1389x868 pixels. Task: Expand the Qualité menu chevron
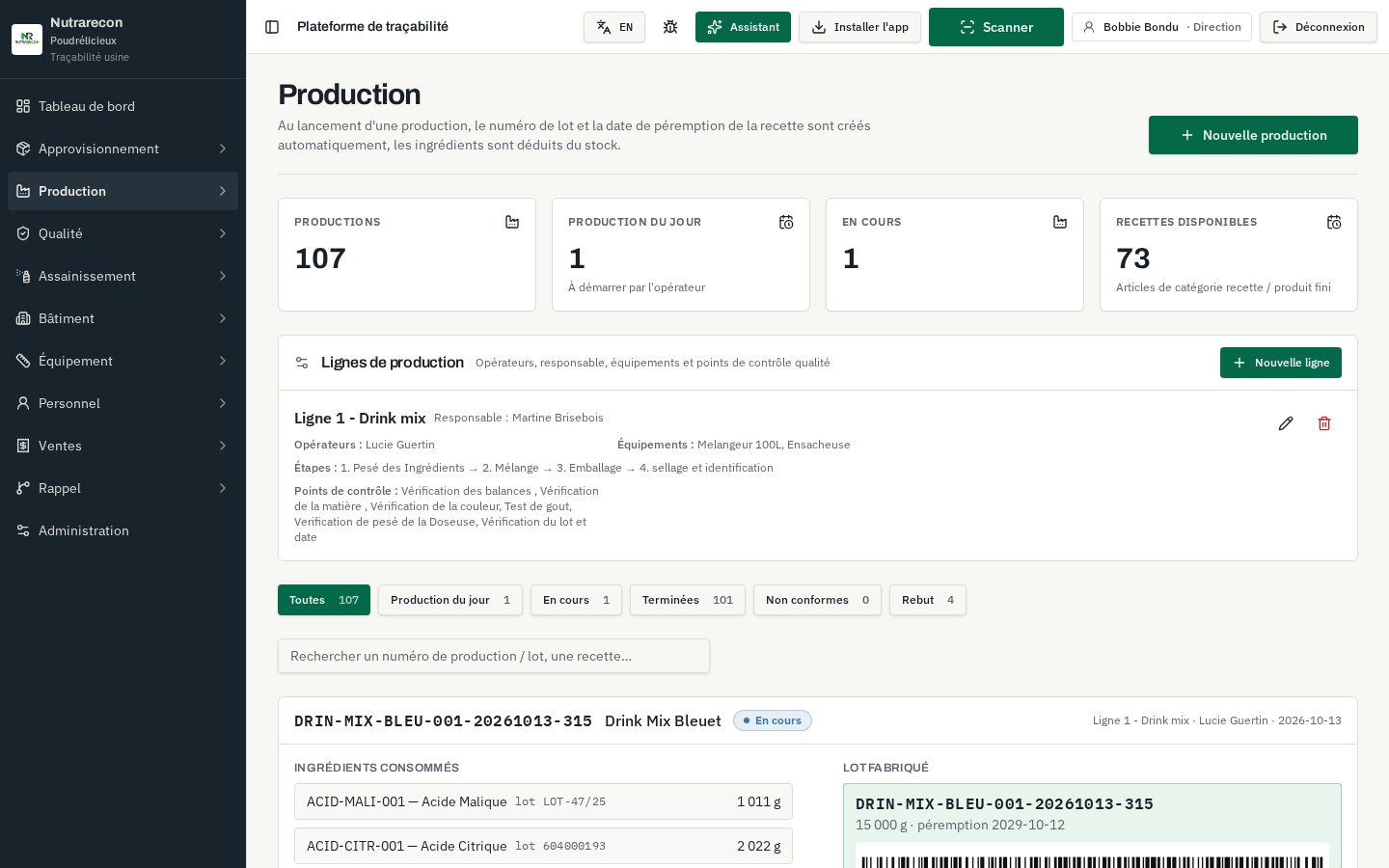coord(223,233)
